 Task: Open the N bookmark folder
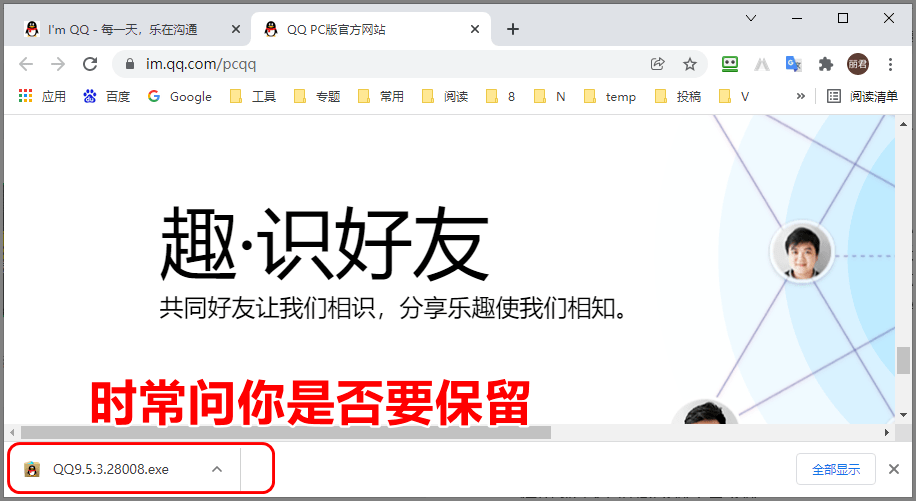coord(550,96)
